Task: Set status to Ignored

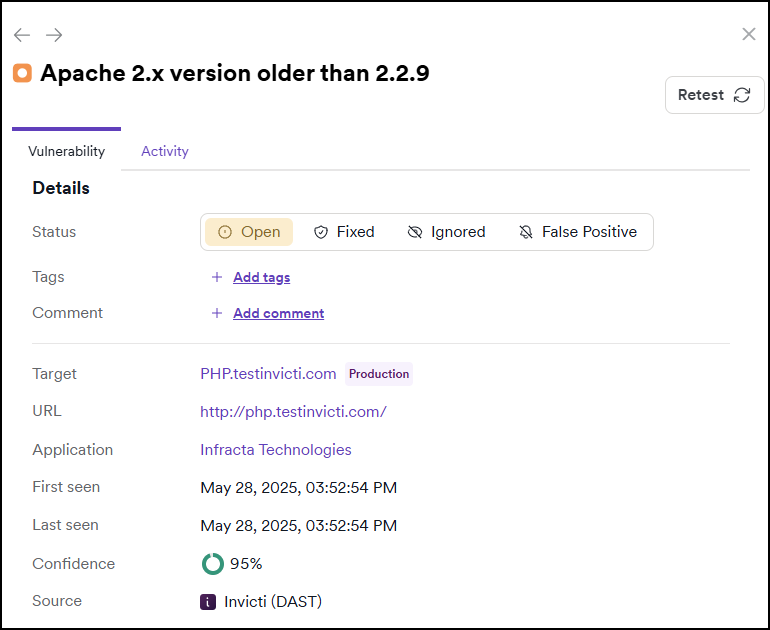Action: (x=446, y=232)
